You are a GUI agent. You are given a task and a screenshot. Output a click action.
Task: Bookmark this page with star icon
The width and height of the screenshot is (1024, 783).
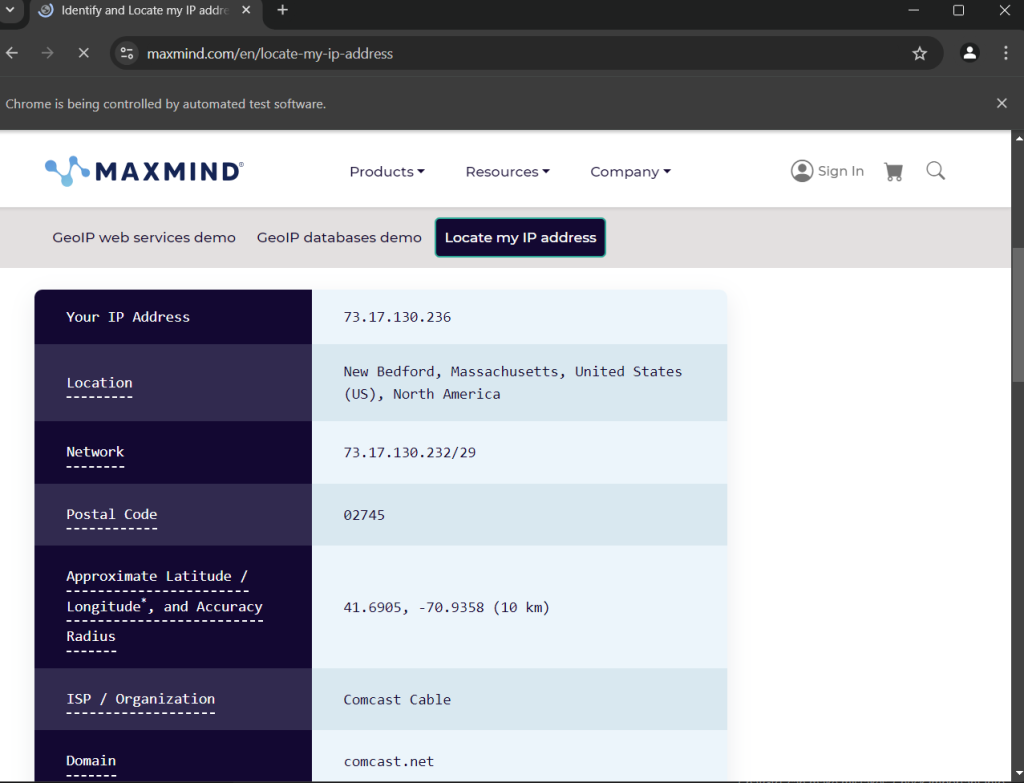[x=919, y=53]
